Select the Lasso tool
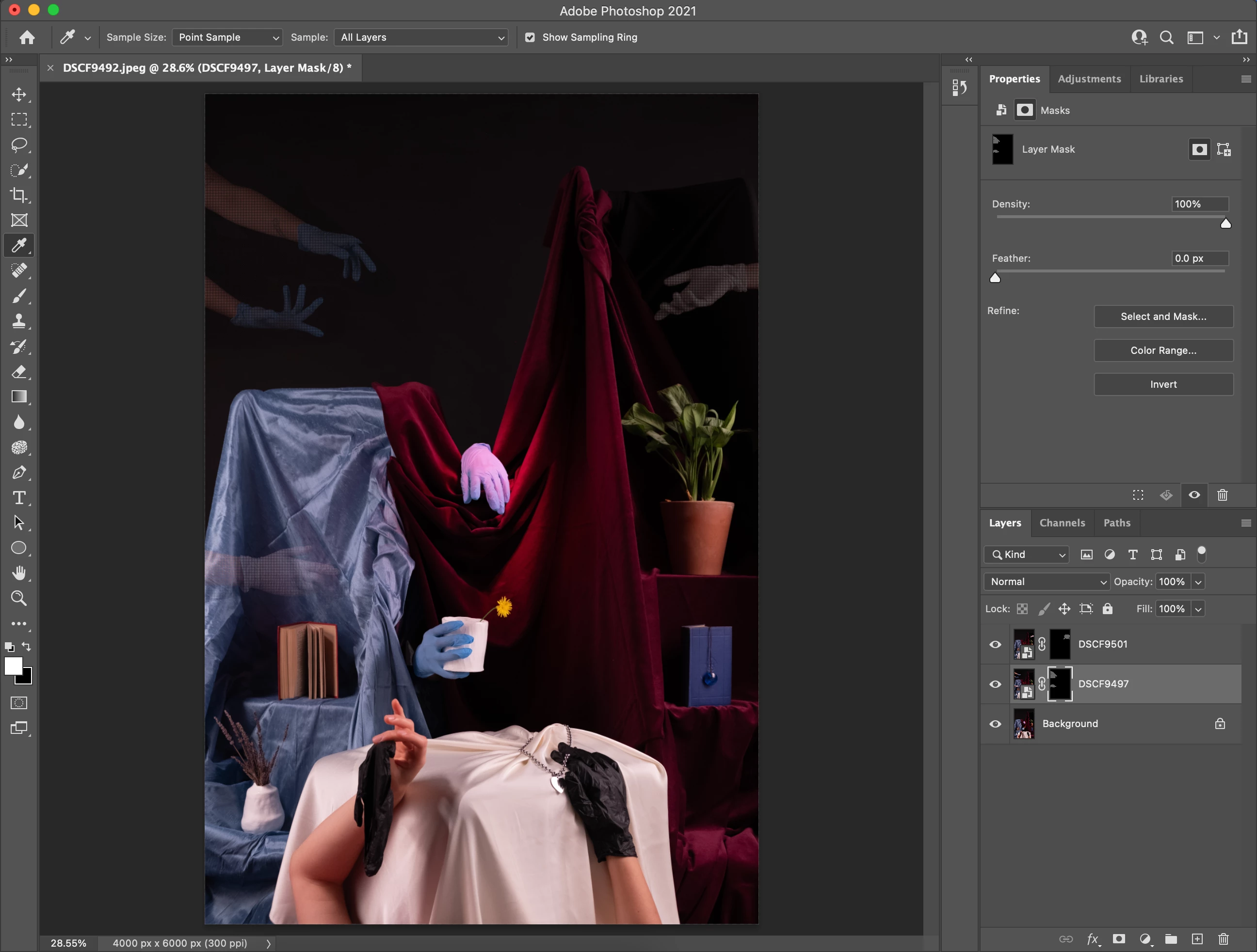Screen dimensions: 1257x952 coord(19,145)
